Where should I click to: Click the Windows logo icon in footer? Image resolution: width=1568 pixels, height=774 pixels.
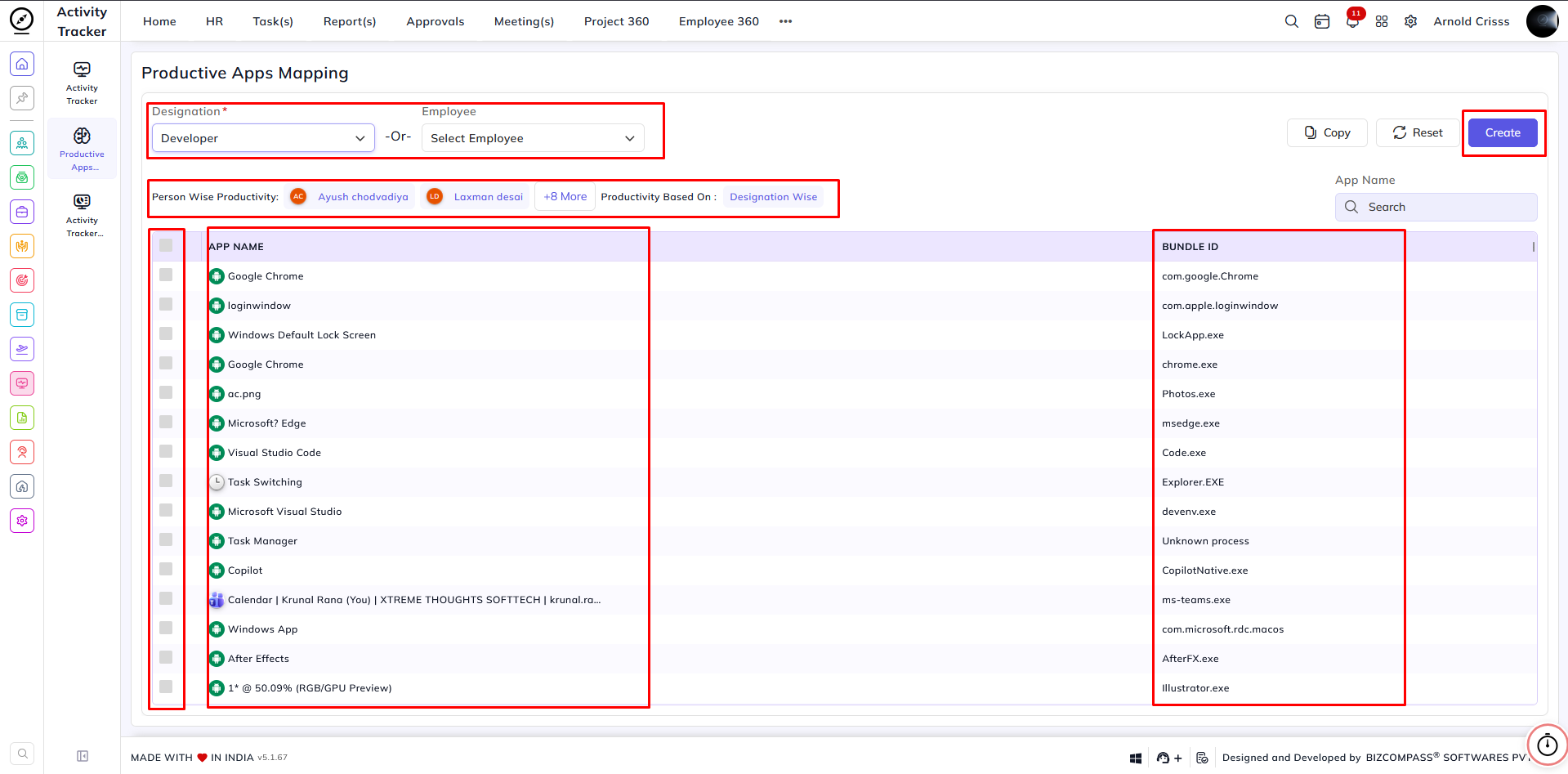[x=1136, y=758]
